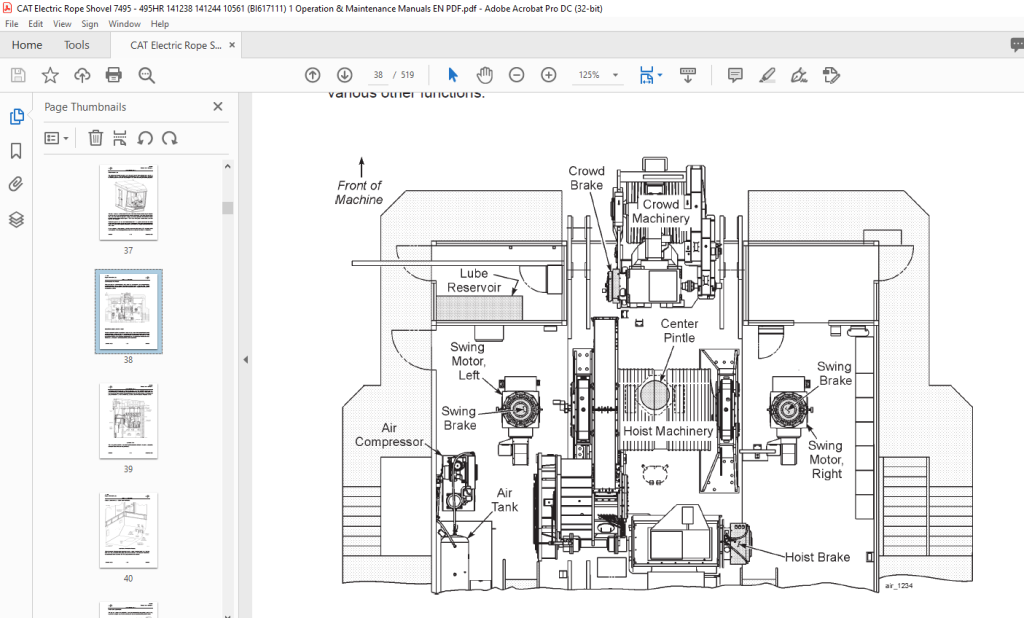The width and height of the screenshot is (1024, 618).
Task: Delete selected page with trash icon
Action: (x=95, y=138)
